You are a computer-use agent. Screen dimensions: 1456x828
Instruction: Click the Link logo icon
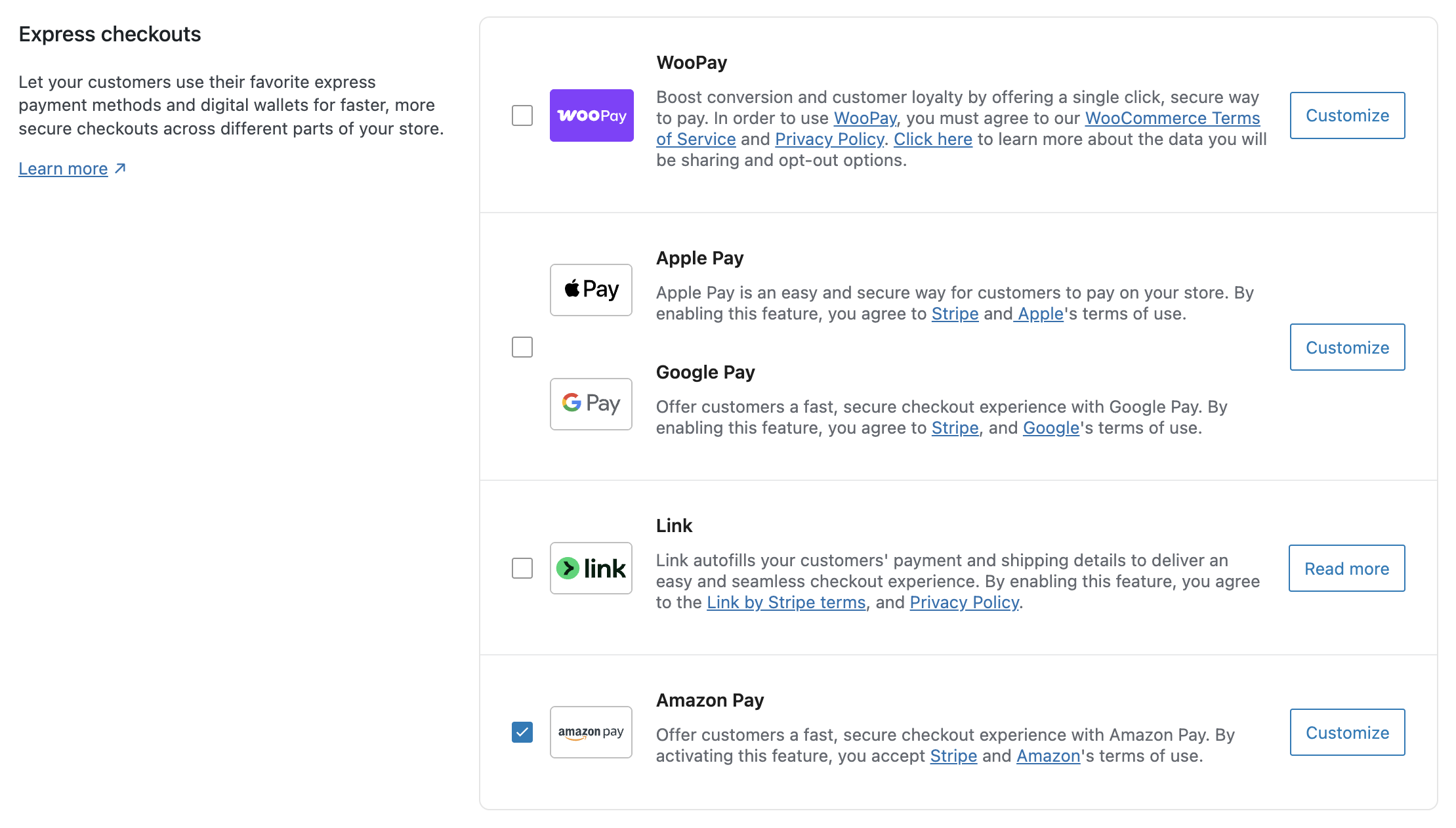[591, 568]
